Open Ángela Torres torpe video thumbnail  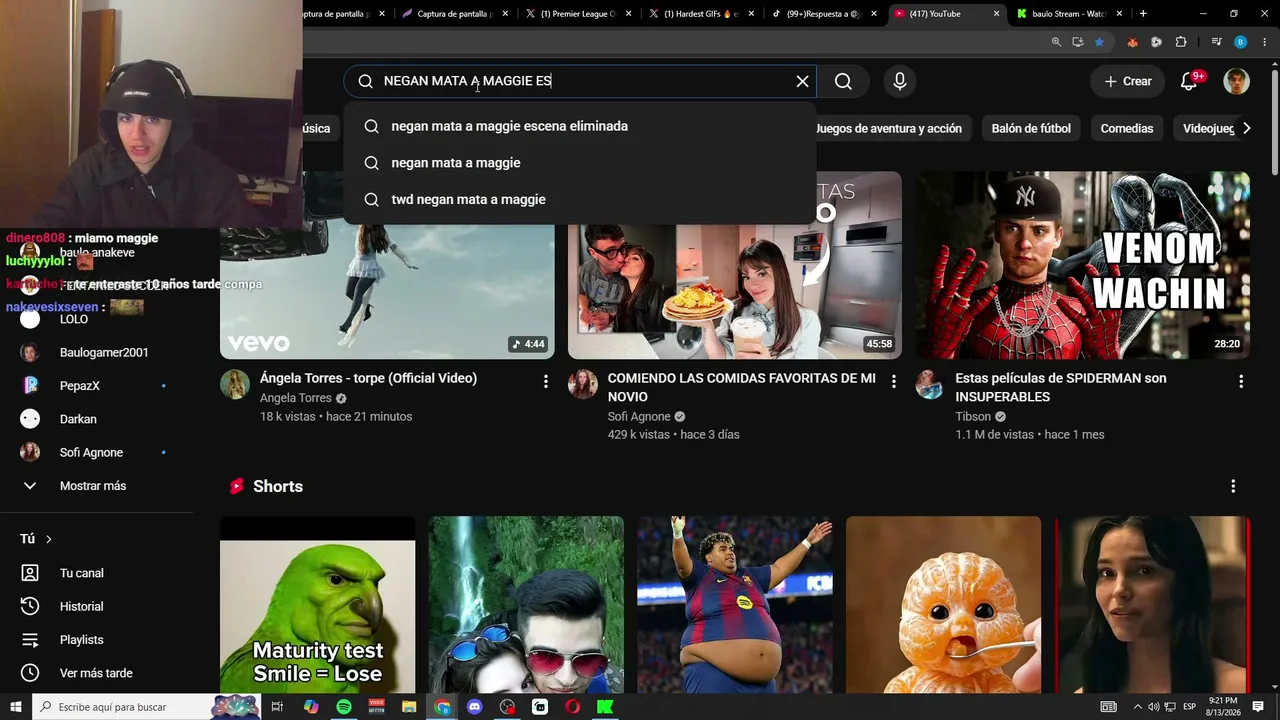[x=387, y=288]
